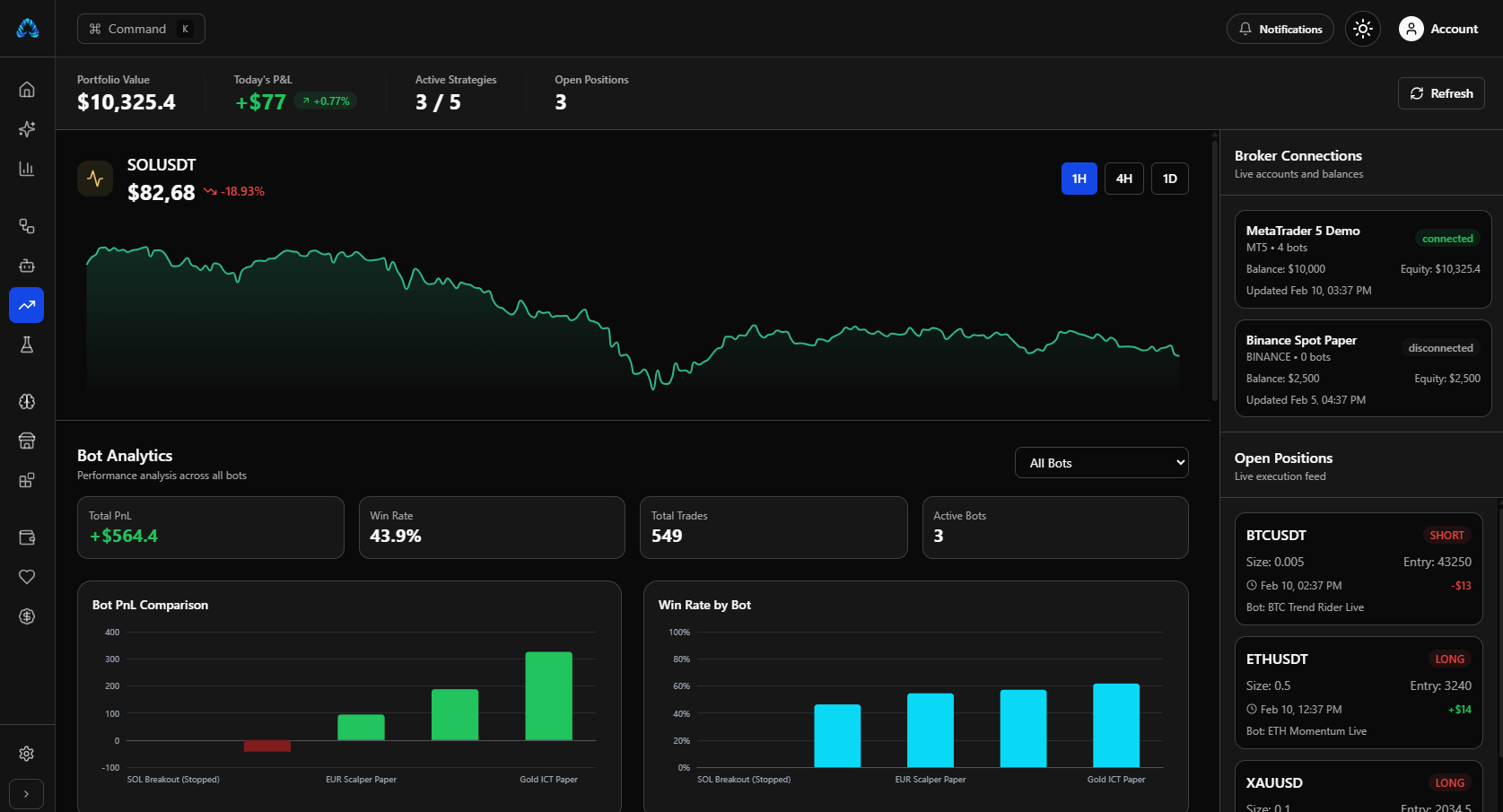Open the heart favorites sidebar item
This screenshot has height=812, width=1503.
coord(27,577)
